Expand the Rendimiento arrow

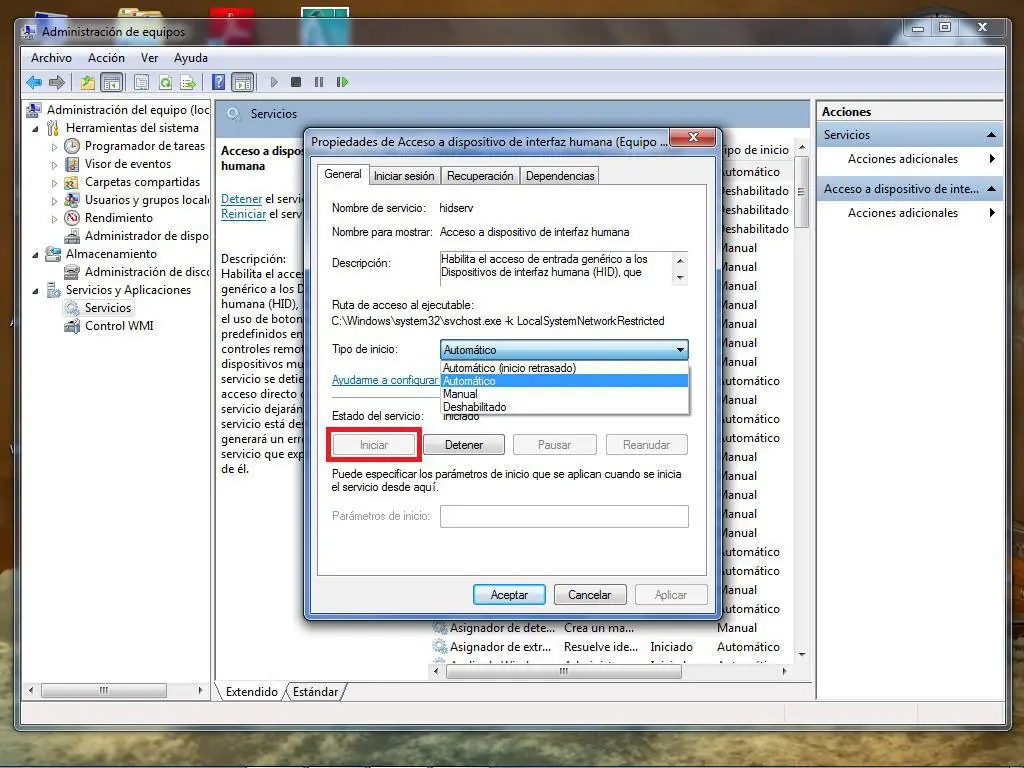click(54, 219)
